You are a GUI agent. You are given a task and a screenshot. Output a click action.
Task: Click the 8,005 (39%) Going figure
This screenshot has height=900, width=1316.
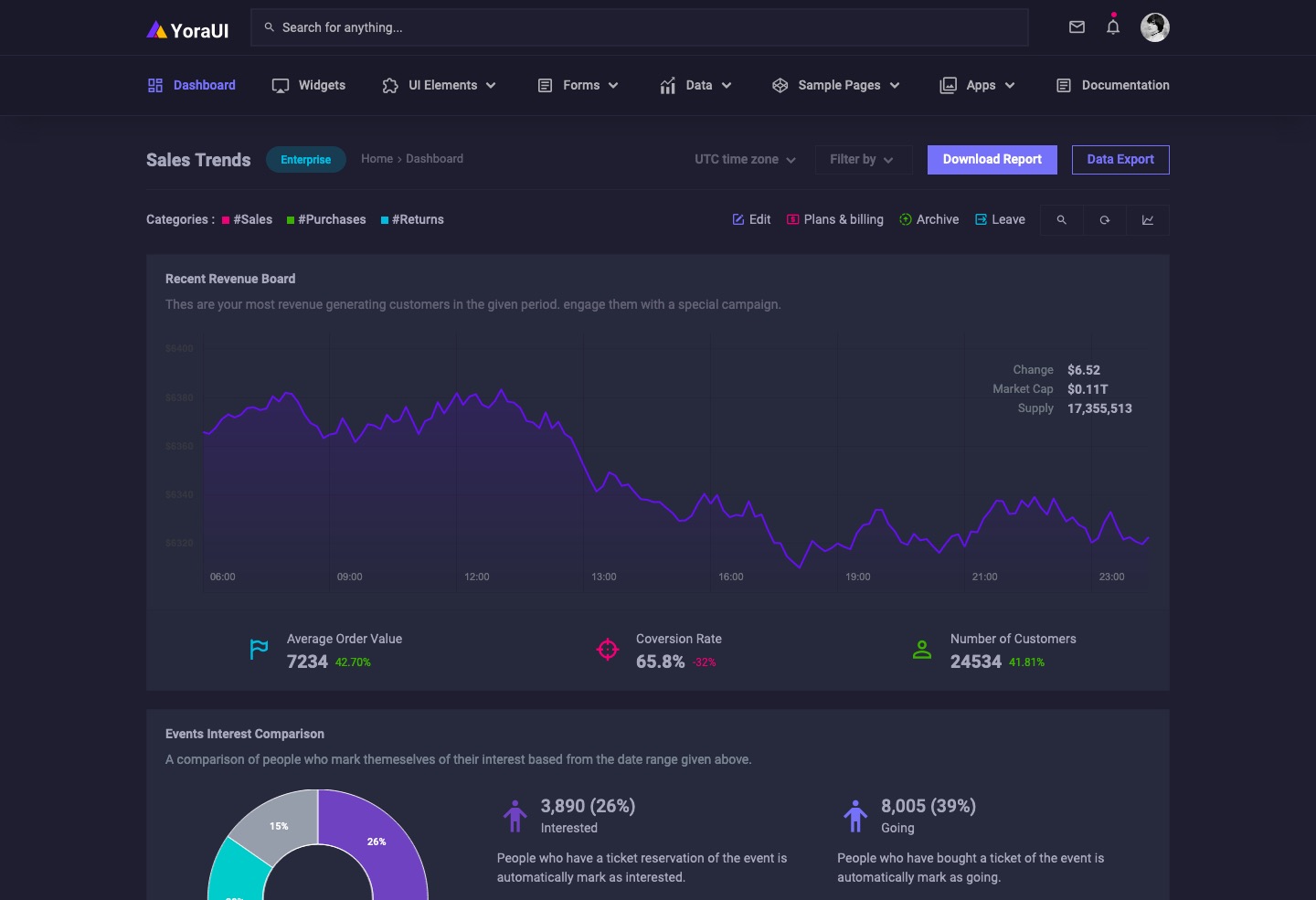click(929, 806)
